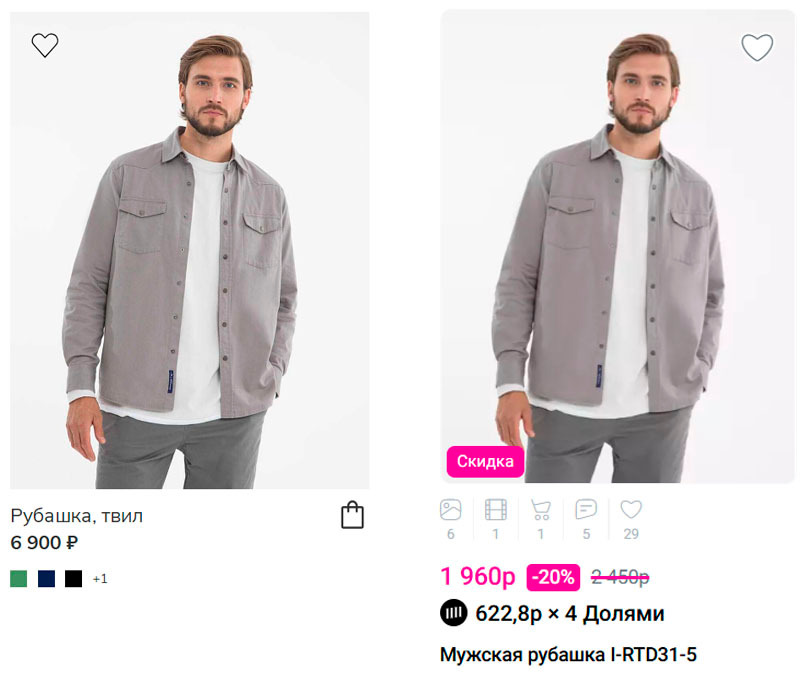Open photo gallery icon showing 6 images

450,510
